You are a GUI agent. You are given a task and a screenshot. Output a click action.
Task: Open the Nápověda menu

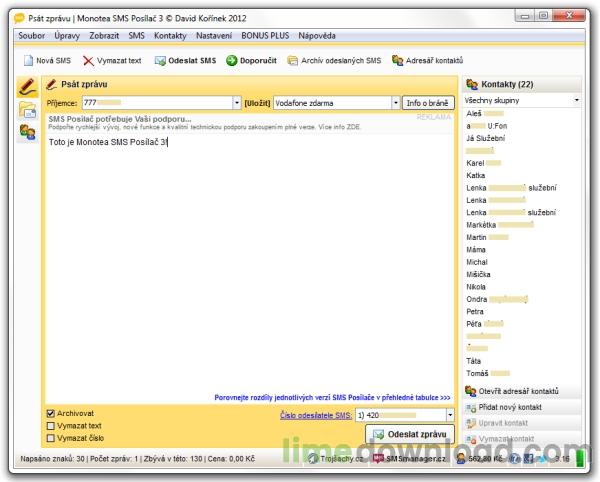coord(317,36)
